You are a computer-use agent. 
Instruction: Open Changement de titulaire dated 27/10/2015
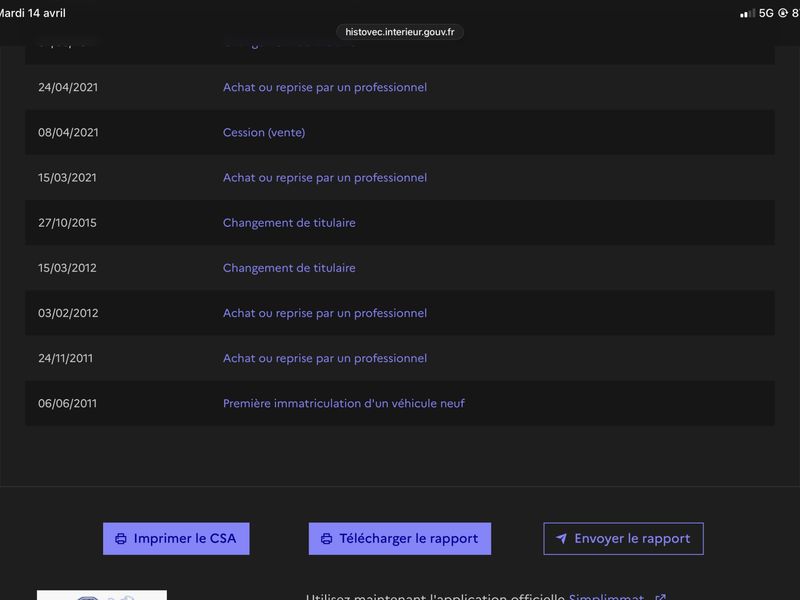pyautogui.click(x=289, y=223)
